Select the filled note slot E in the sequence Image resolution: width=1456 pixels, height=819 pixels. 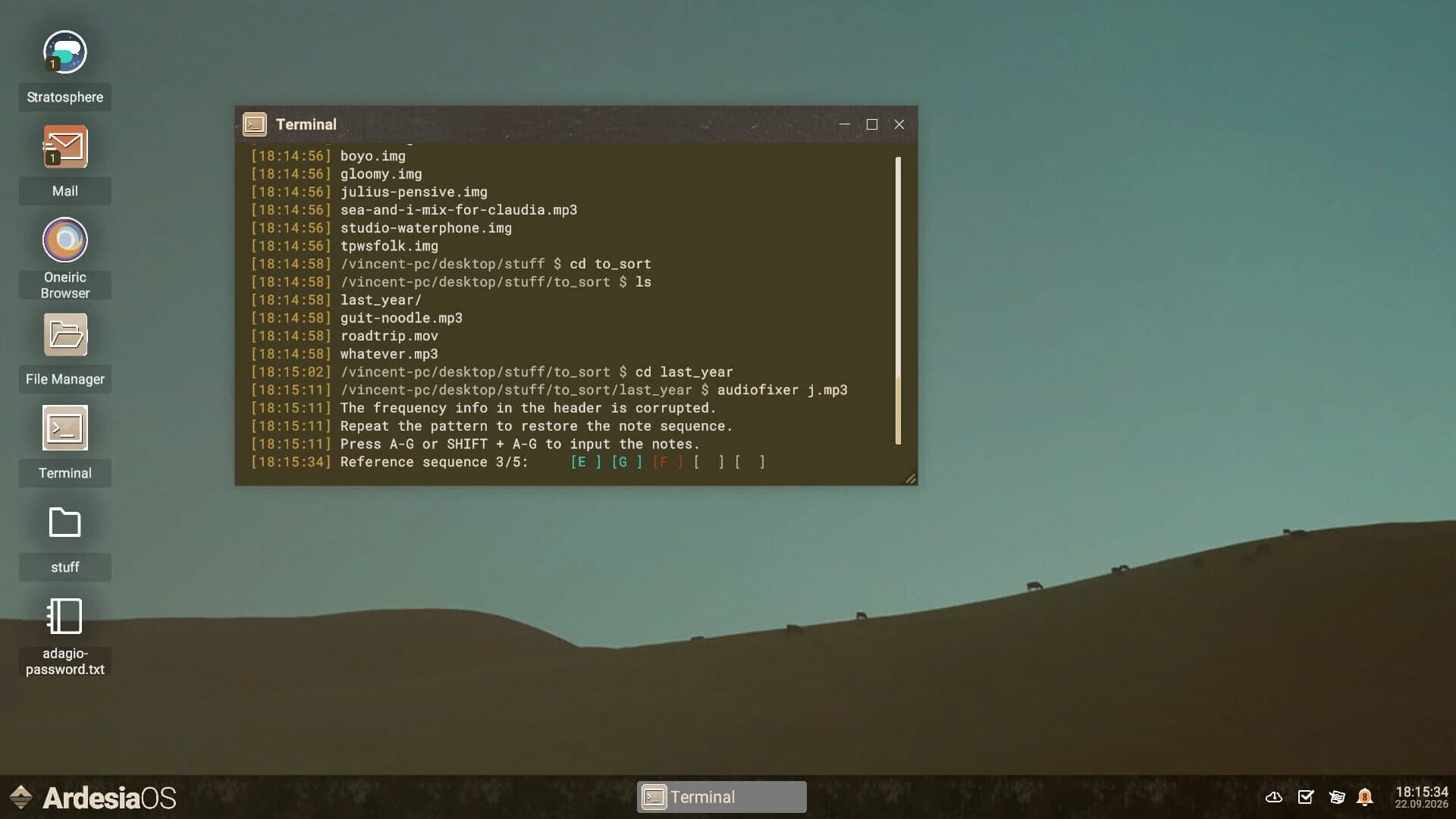click(x=584, y=462)
